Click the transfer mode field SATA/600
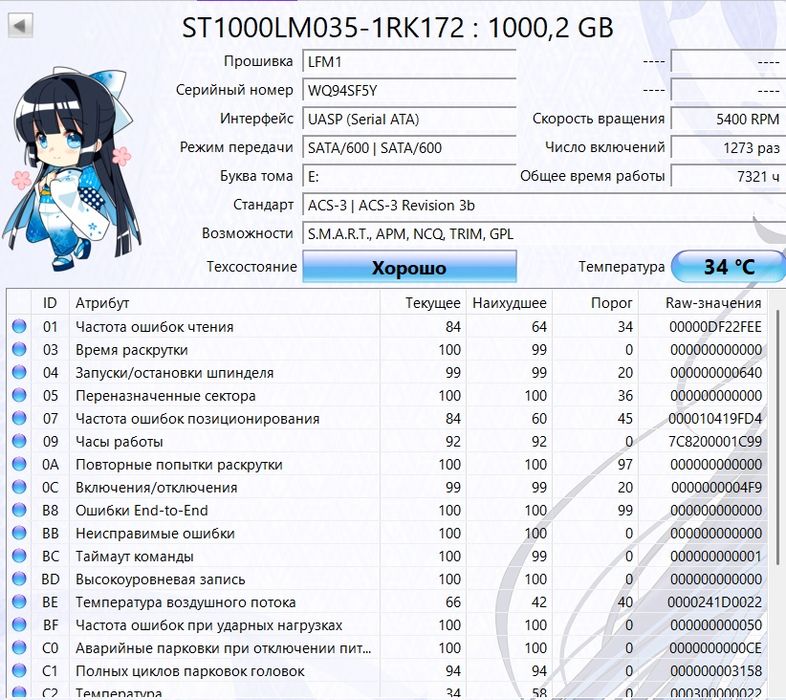Screen dimensions: 786x700 tap(410, 148)
